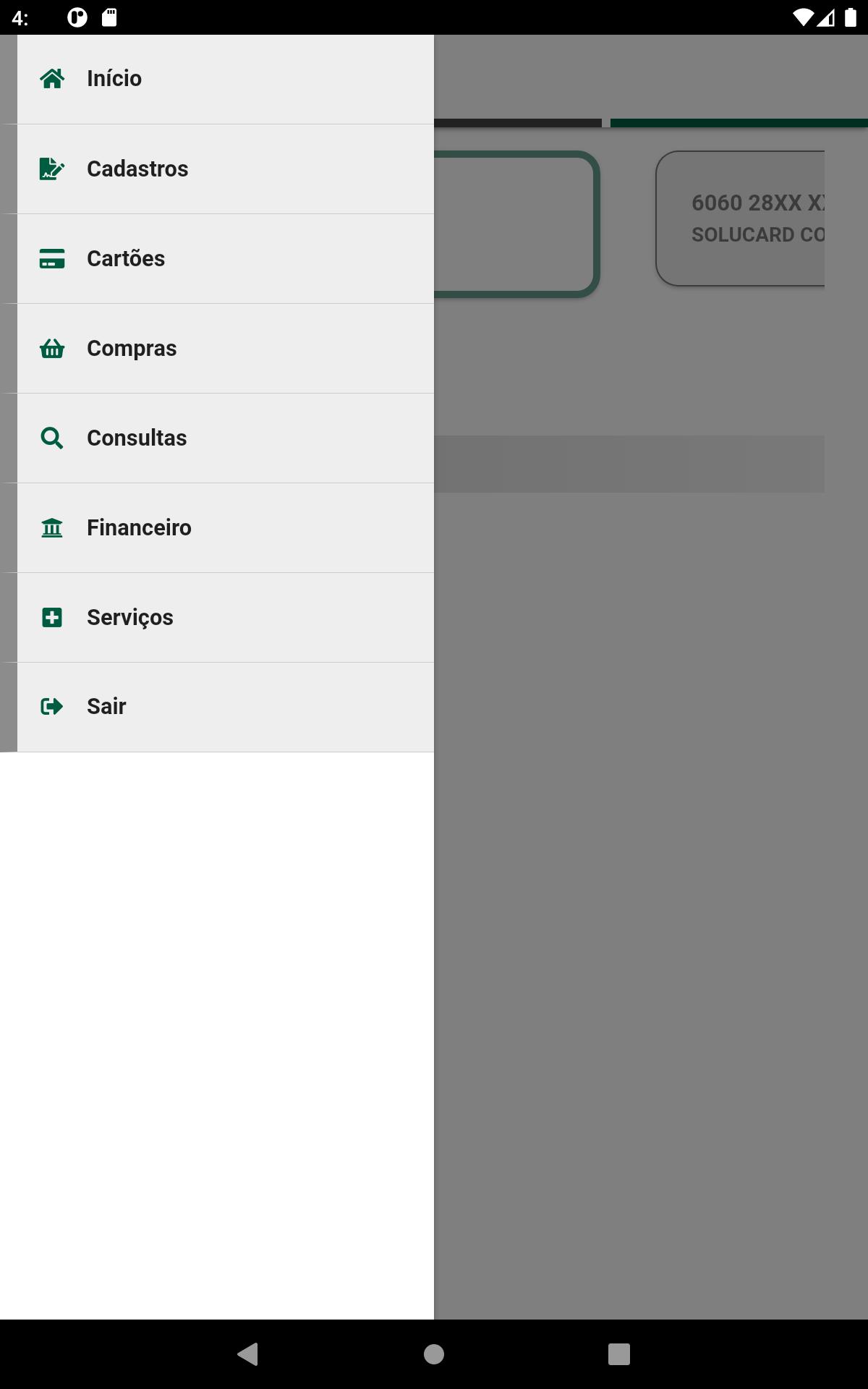The width and height of the screenshot is (868, 1389).
Task: Tap the Android home circle button
Action: click(x=434, y=1354)
